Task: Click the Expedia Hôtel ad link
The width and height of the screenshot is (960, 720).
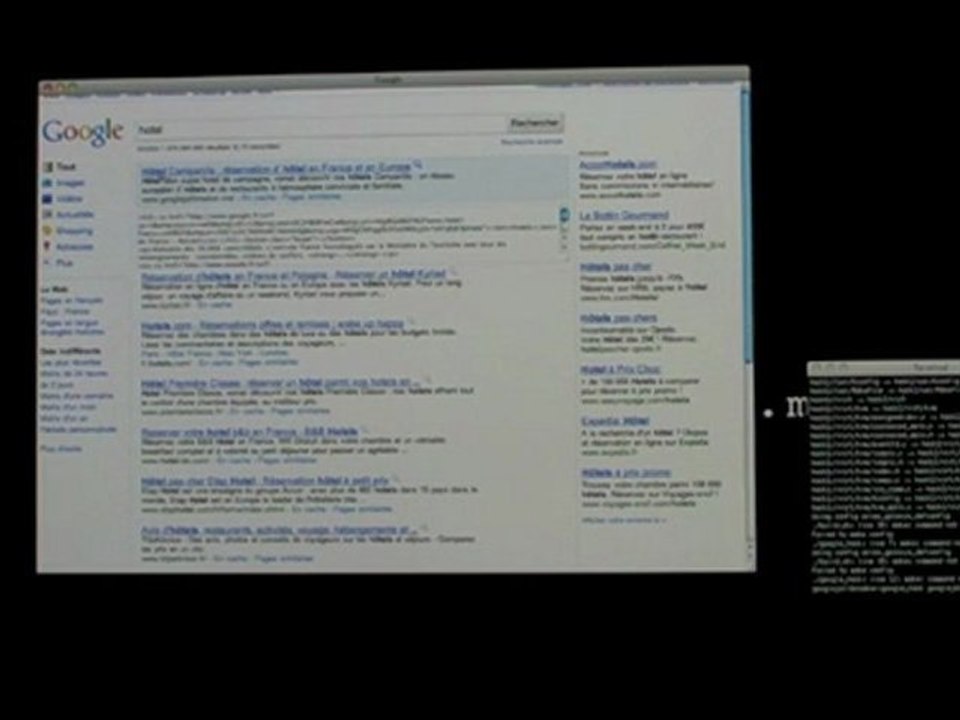Action: point(615,422)
